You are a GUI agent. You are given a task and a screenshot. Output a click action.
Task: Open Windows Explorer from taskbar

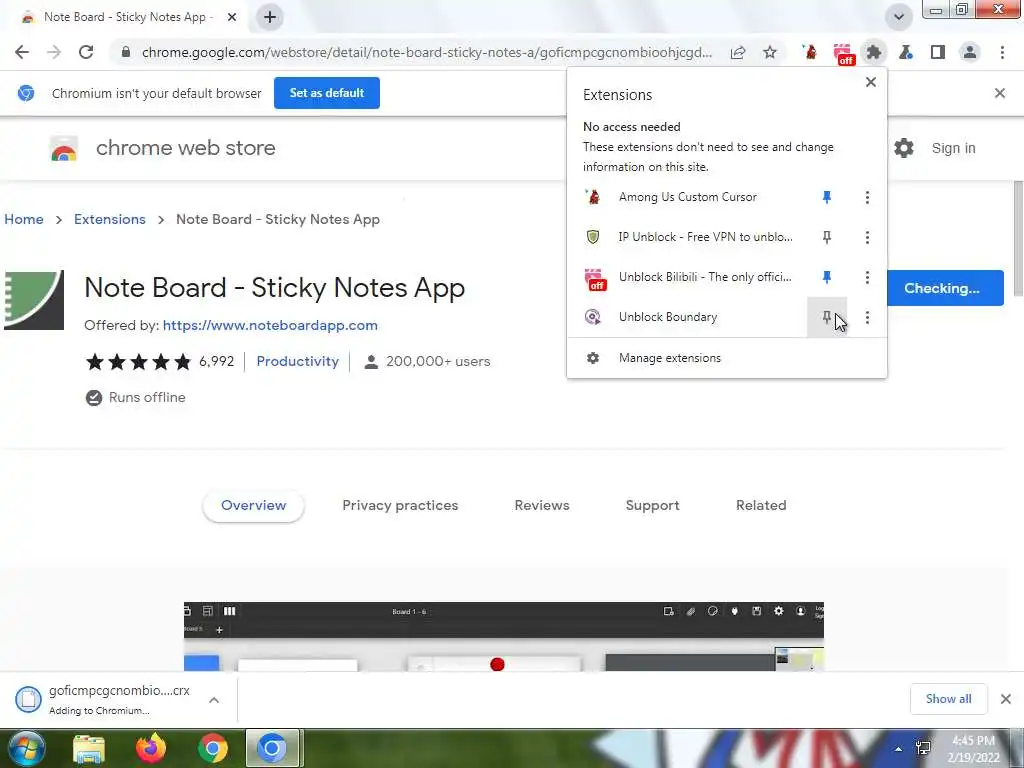click(x=89, y=748)
